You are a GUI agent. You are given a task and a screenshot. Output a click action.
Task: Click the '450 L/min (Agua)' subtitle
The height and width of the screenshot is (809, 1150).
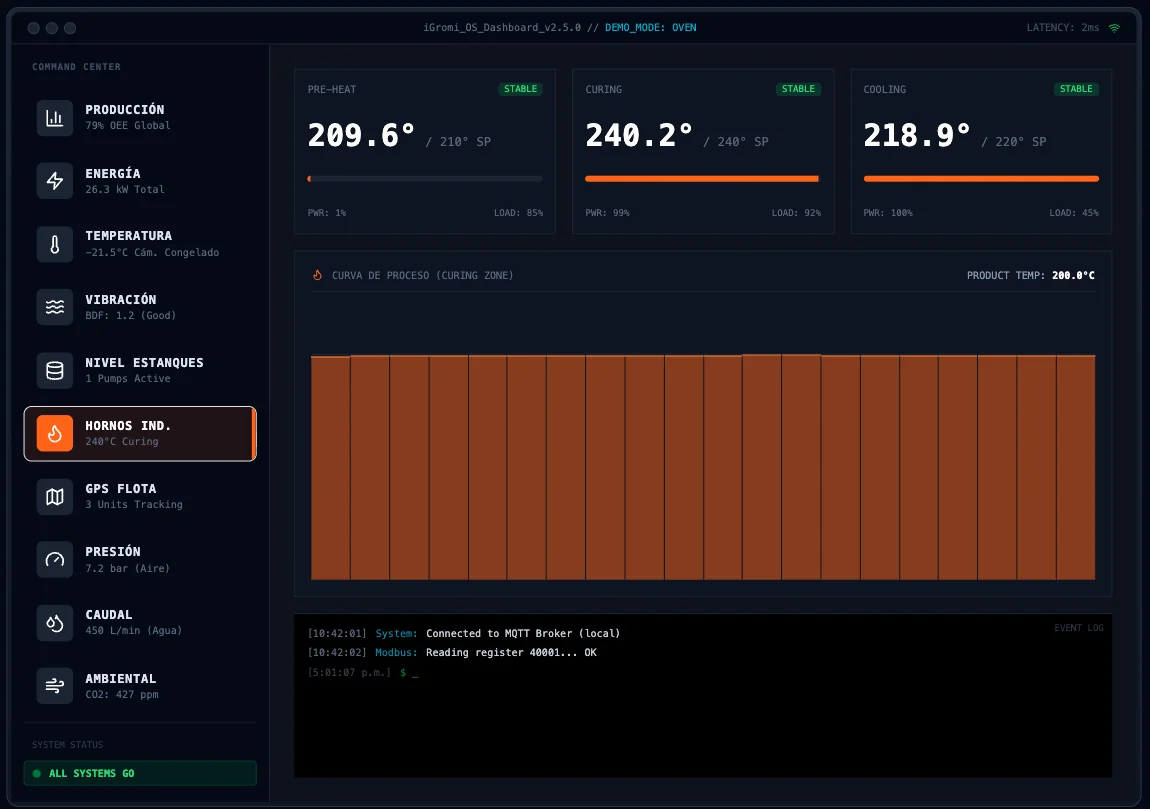coord(133,630)
